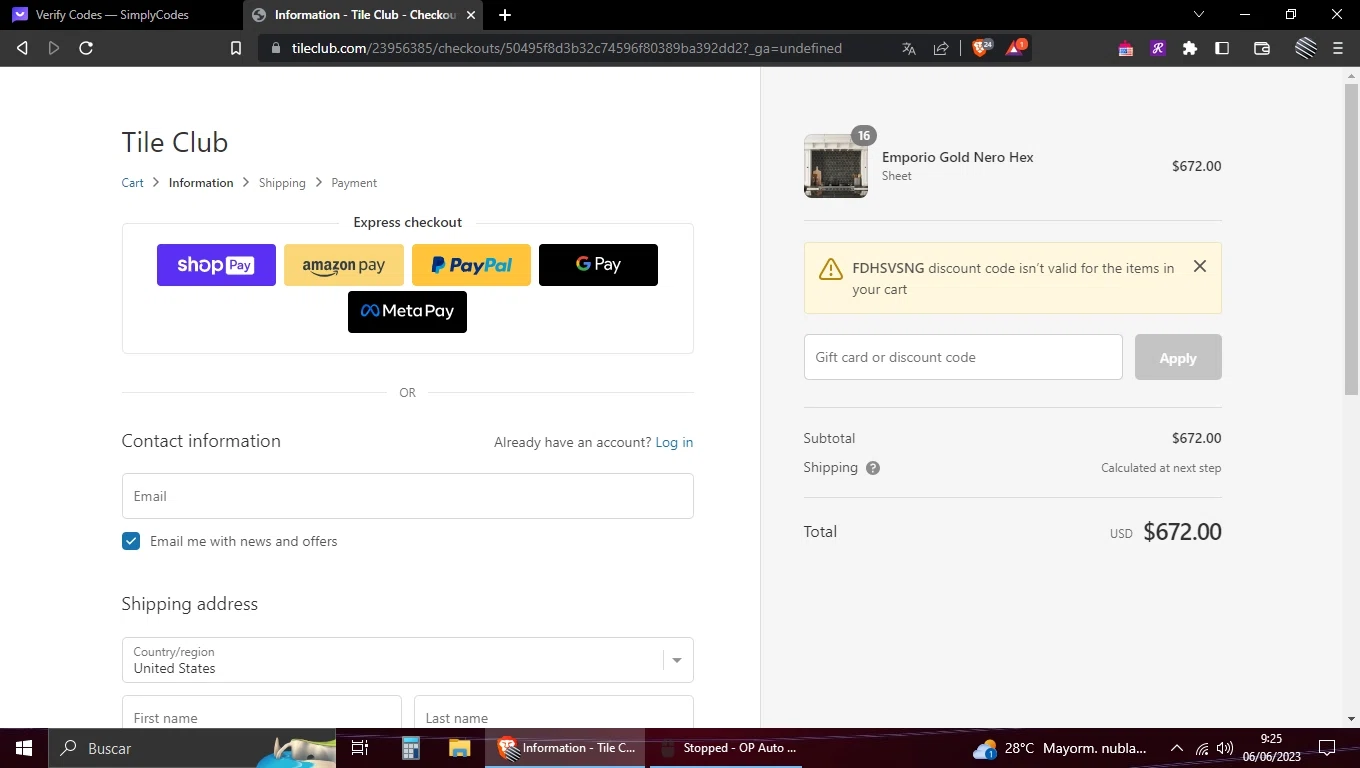
Task: Select Google Pay express checkout
Action: pos(598,265)
